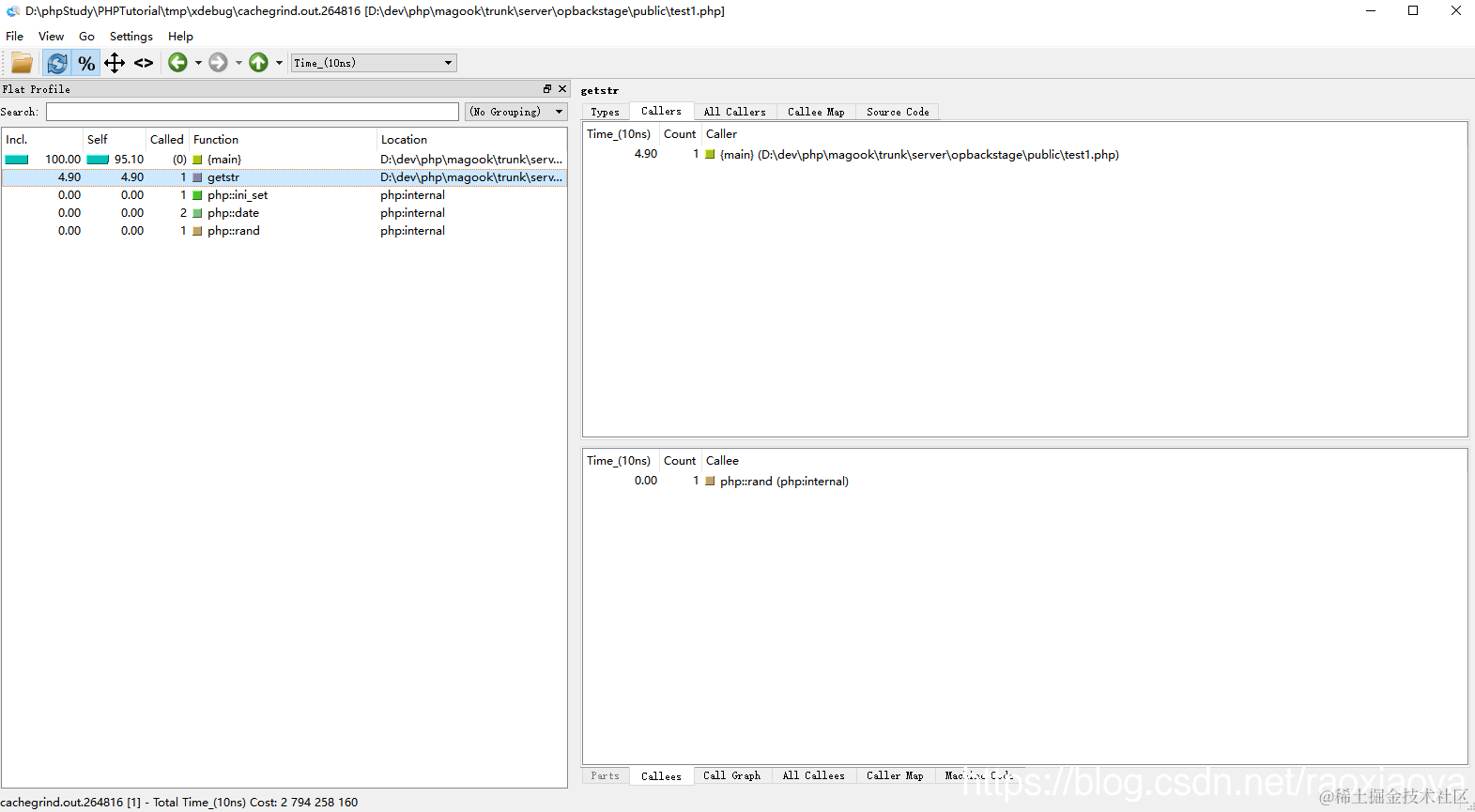
Task: Open the (No Grouping) dropdown
Action: (516, 112)
